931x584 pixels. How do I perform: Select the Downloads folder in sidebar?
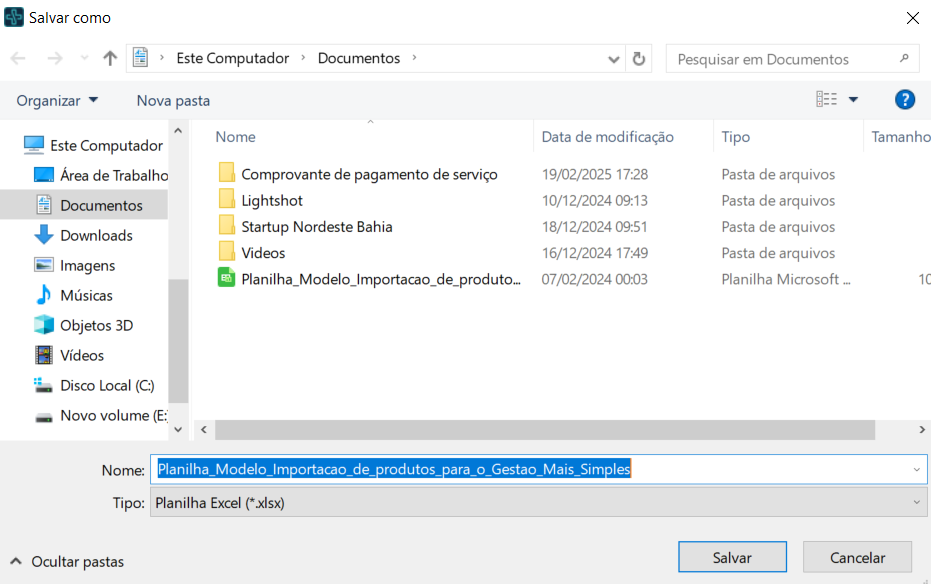point(96,235)
